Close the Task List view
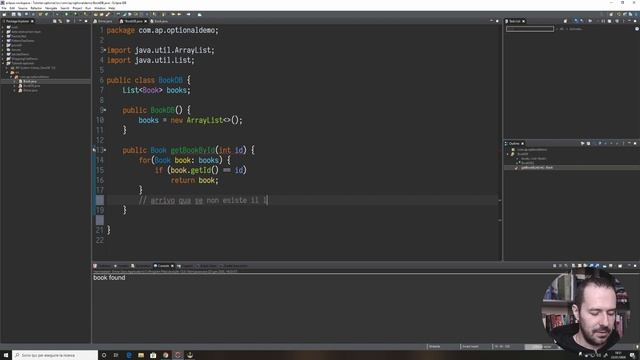 523,21
